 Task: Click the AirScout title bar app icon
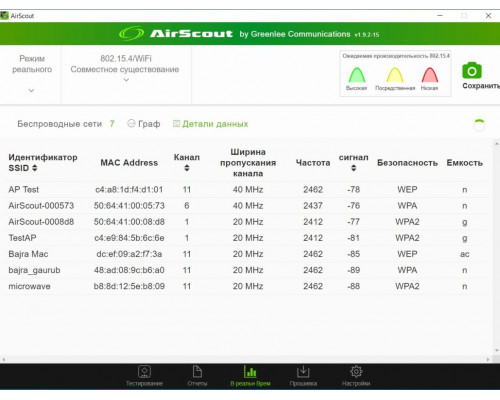[x=4, y=15]
